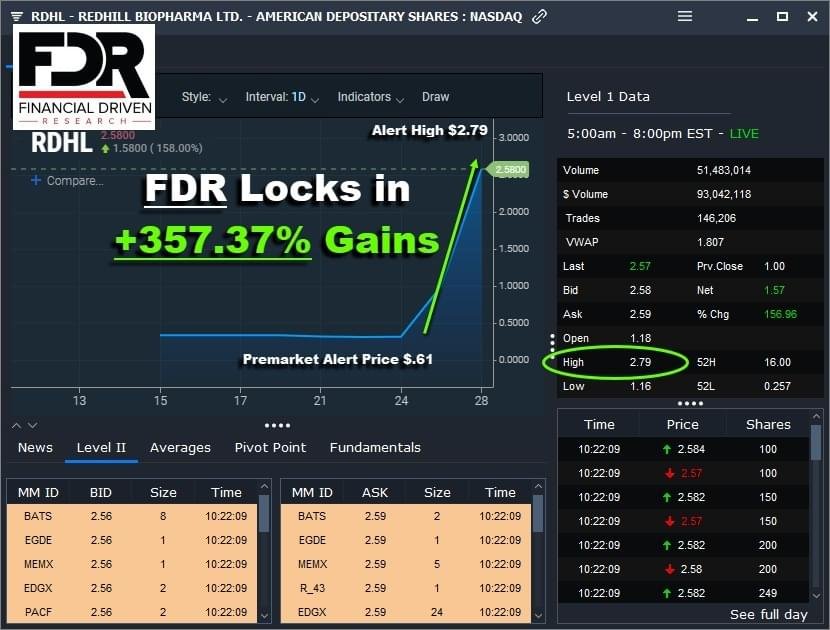Viewport: 830px width, 630px height.
Task: Select the R_43 ask row
Action: click(x=406, y=588)
